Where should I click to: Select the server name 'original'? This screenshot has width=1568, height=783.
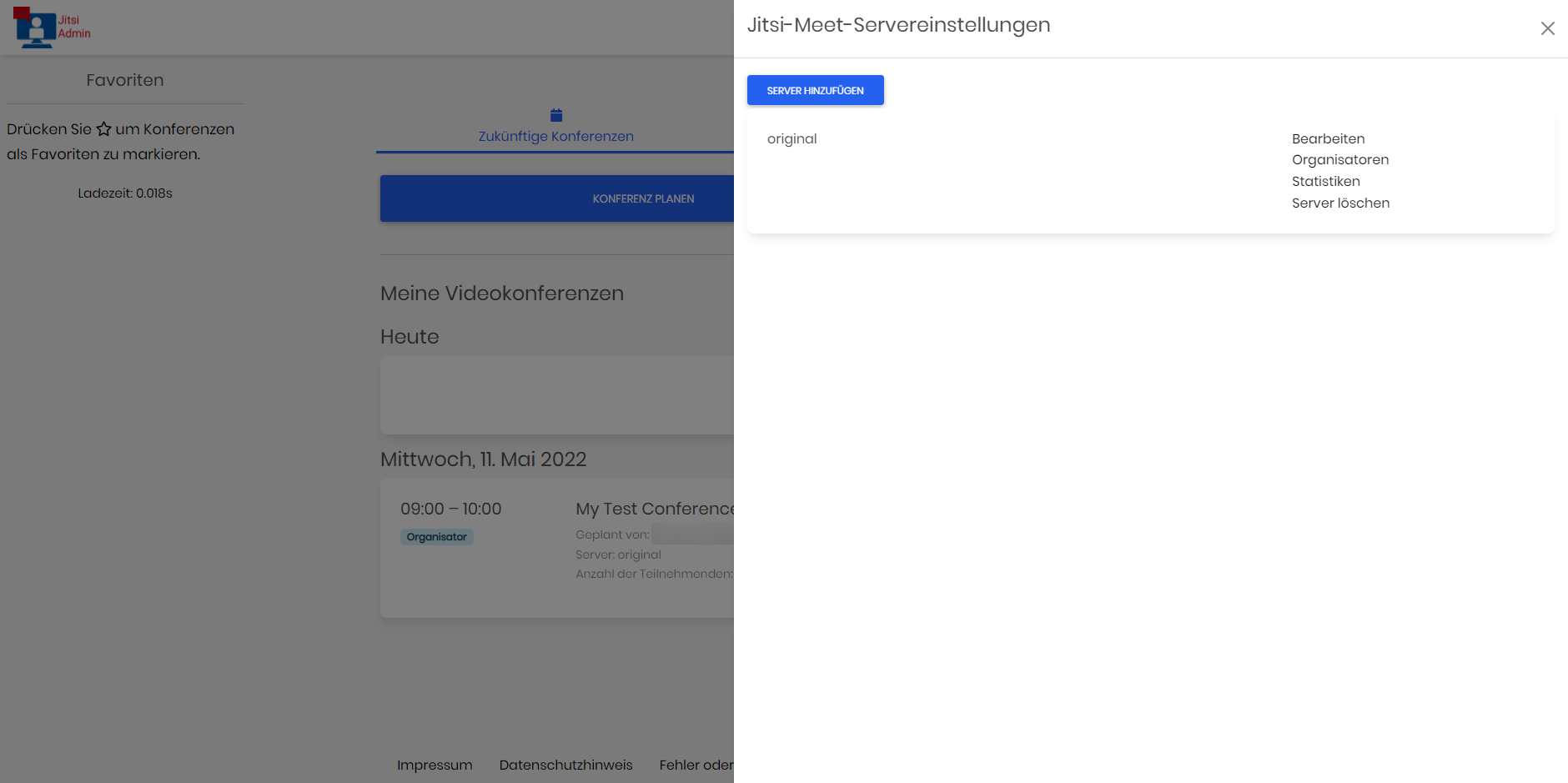tap(792, 138)
